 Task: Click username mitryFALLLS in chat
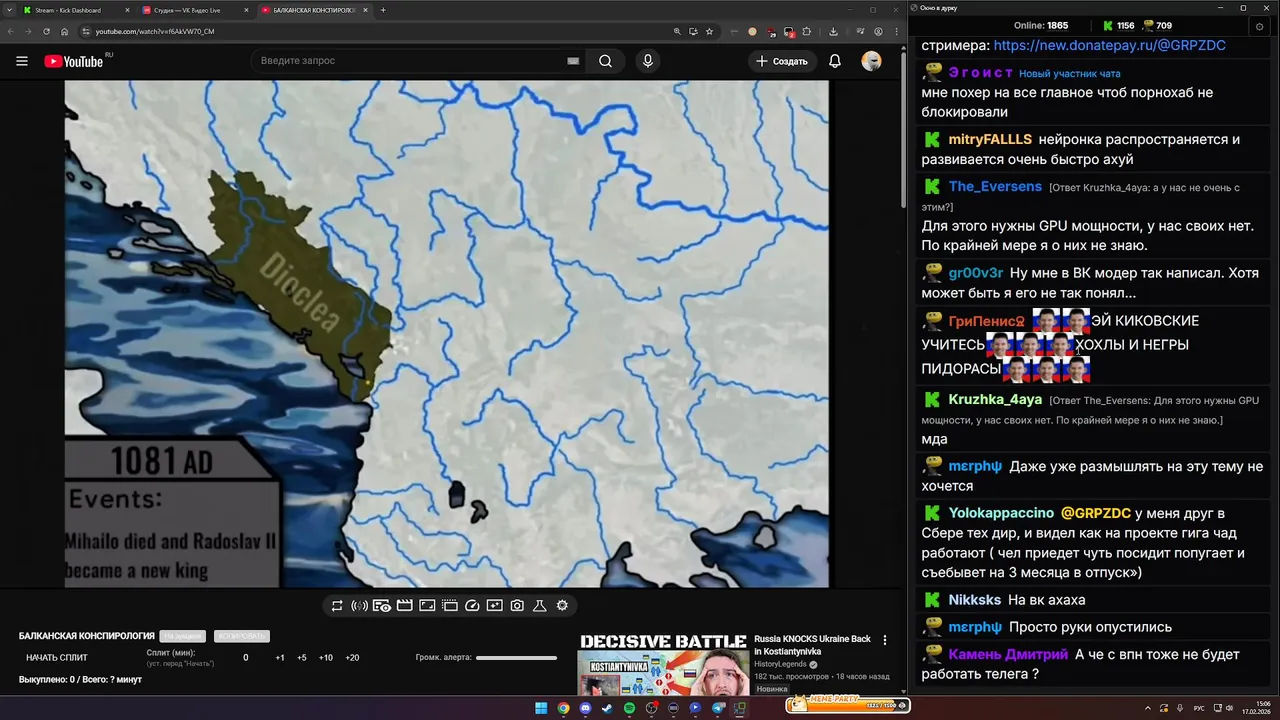point(990,140)
